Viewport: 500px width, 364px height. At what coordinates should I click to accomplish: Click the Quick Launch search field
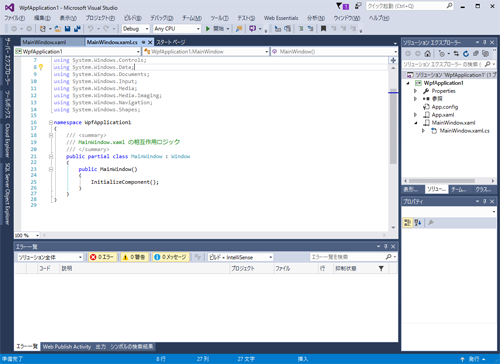point(410,6)
